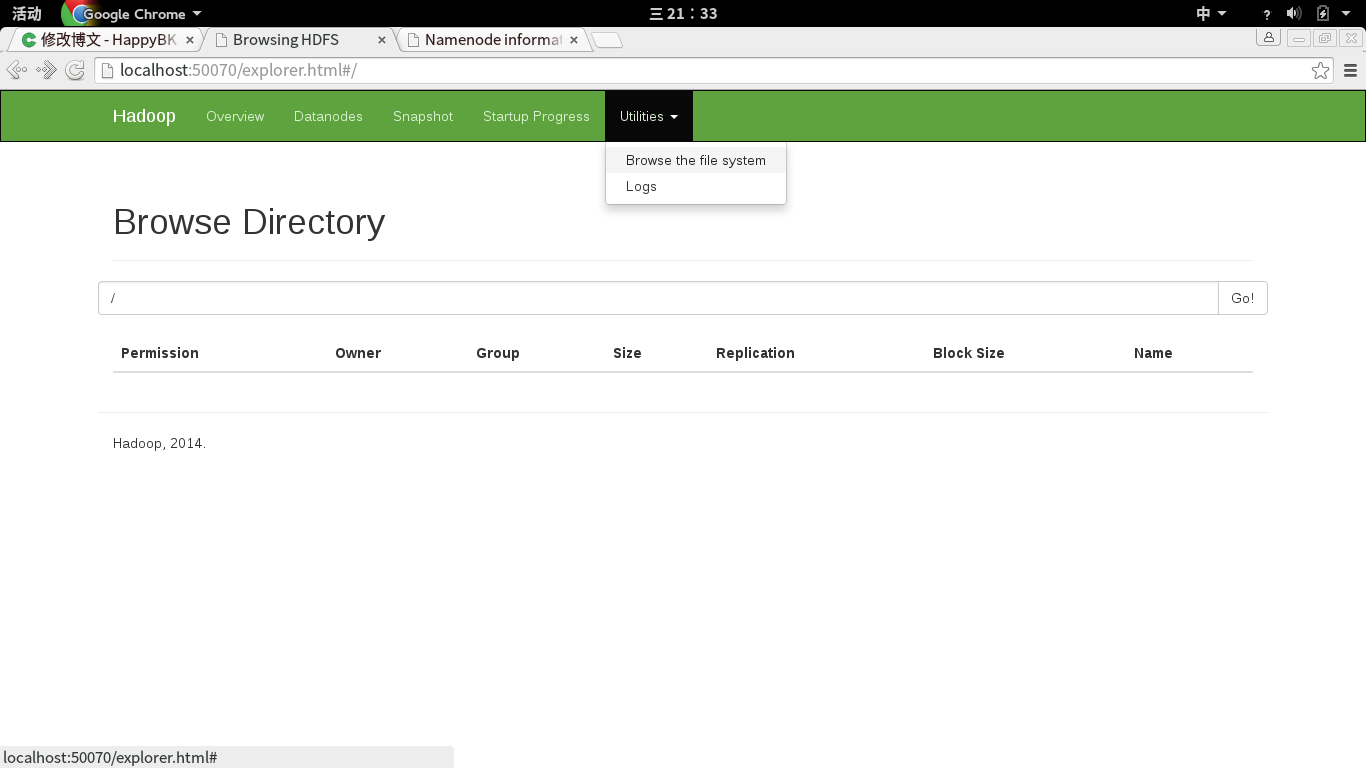Click the Block Size column header

tap(968, 353)
